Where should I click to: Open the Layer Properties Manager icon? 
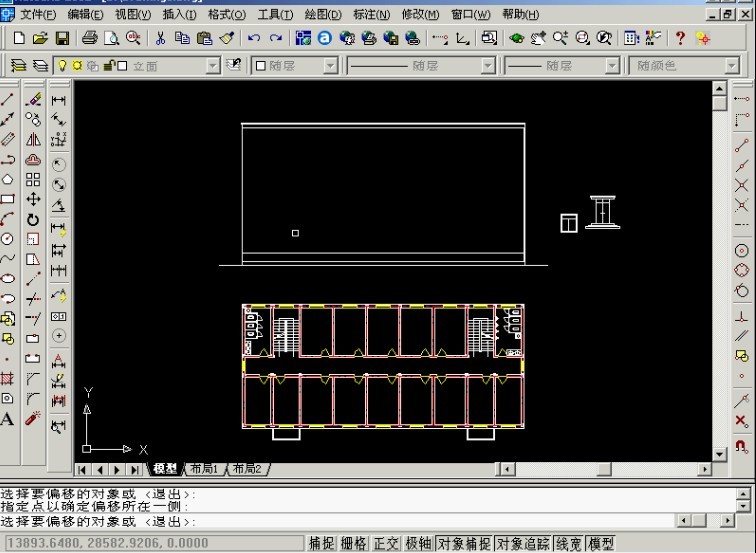click(18, 65)
